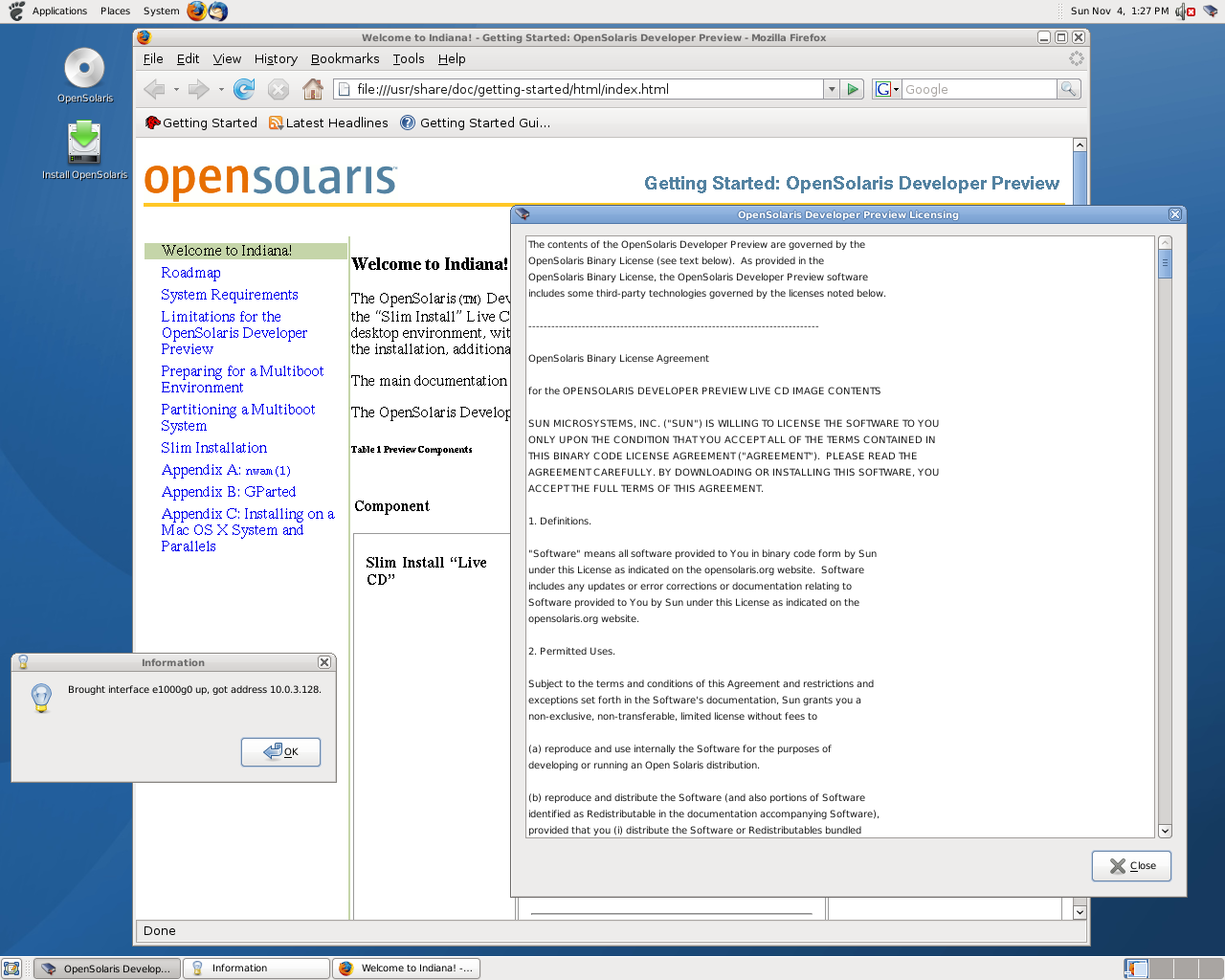Go forward with Firefox Forward arrow

click(x=198, y=89)
